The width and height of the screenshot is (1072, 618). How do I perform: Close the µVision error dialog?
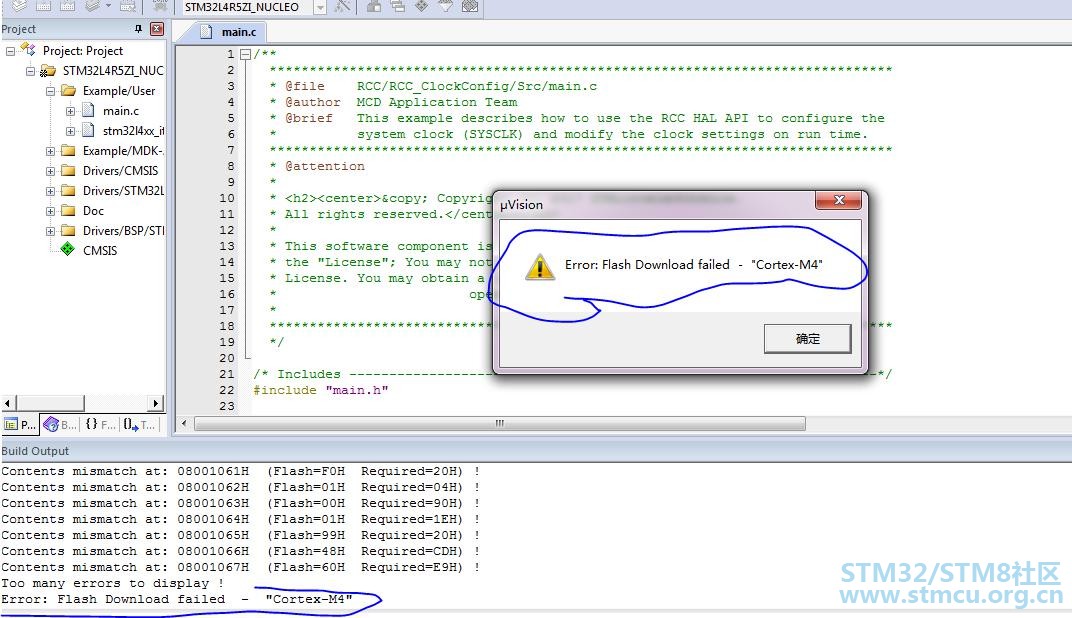click(840, 200)
